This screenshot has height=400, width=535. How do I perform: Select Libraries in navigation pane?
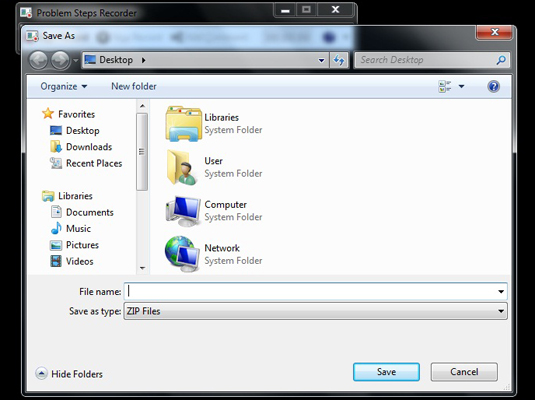pos(75,196)
